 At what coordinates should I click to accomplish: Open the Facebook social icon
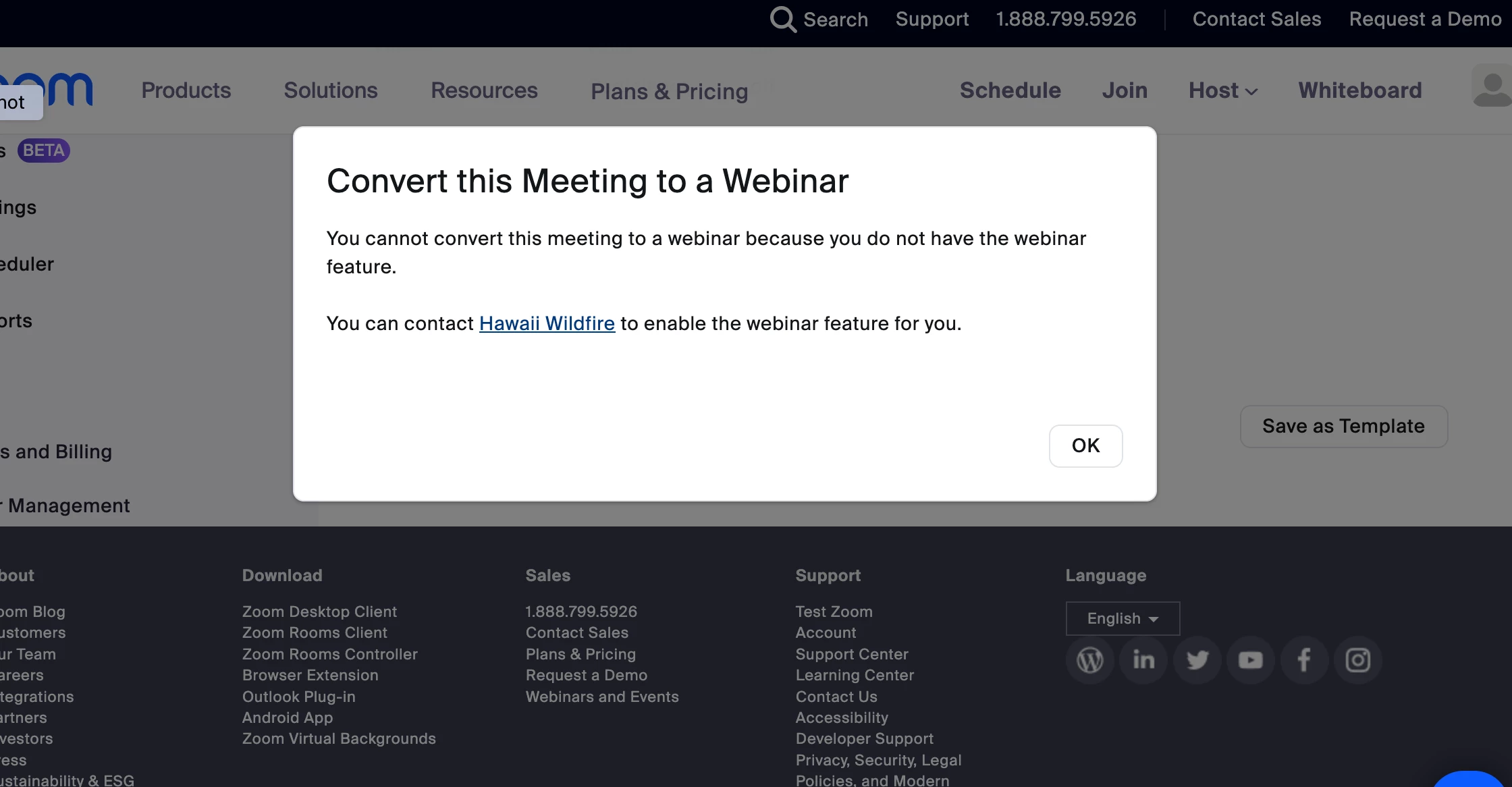[1304, 660]
